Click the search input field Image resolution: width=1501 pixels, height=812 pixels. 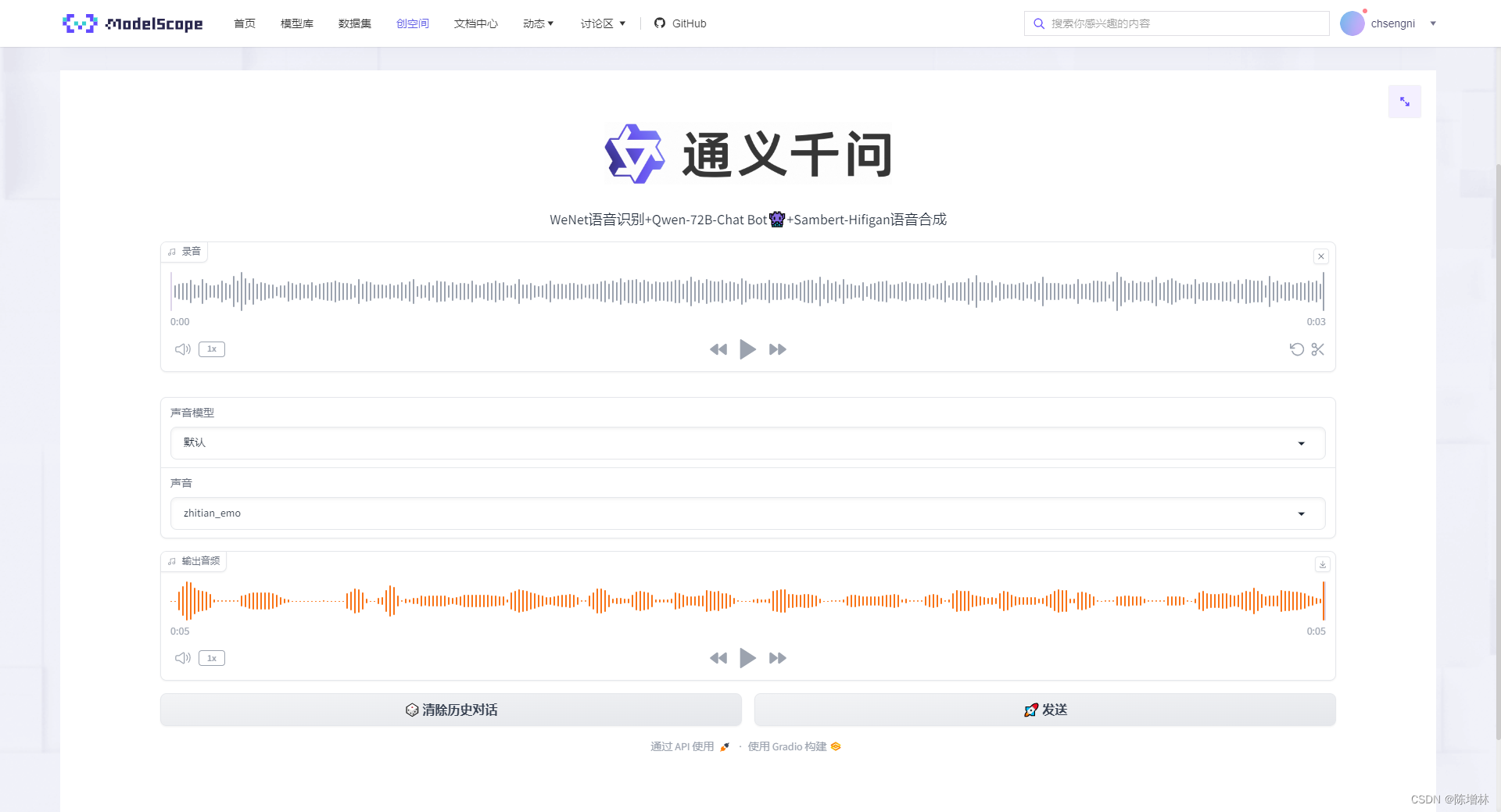coord(1177,23)
